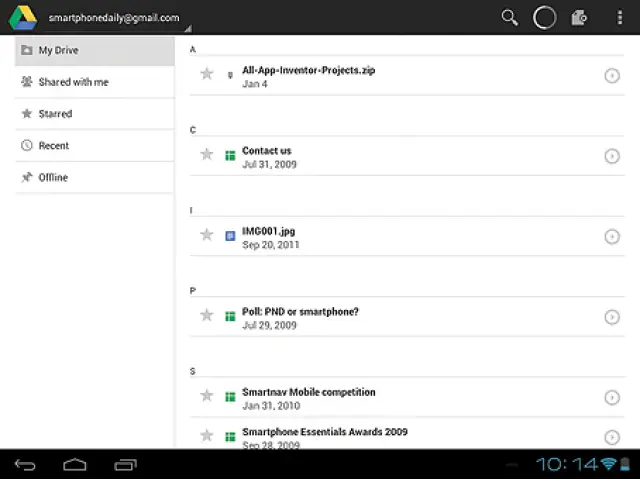Open the Smartphone Essentials Awards 2009 spreadsheet
The height and width of the screenshot is (479, 640).
click(324, 433)
